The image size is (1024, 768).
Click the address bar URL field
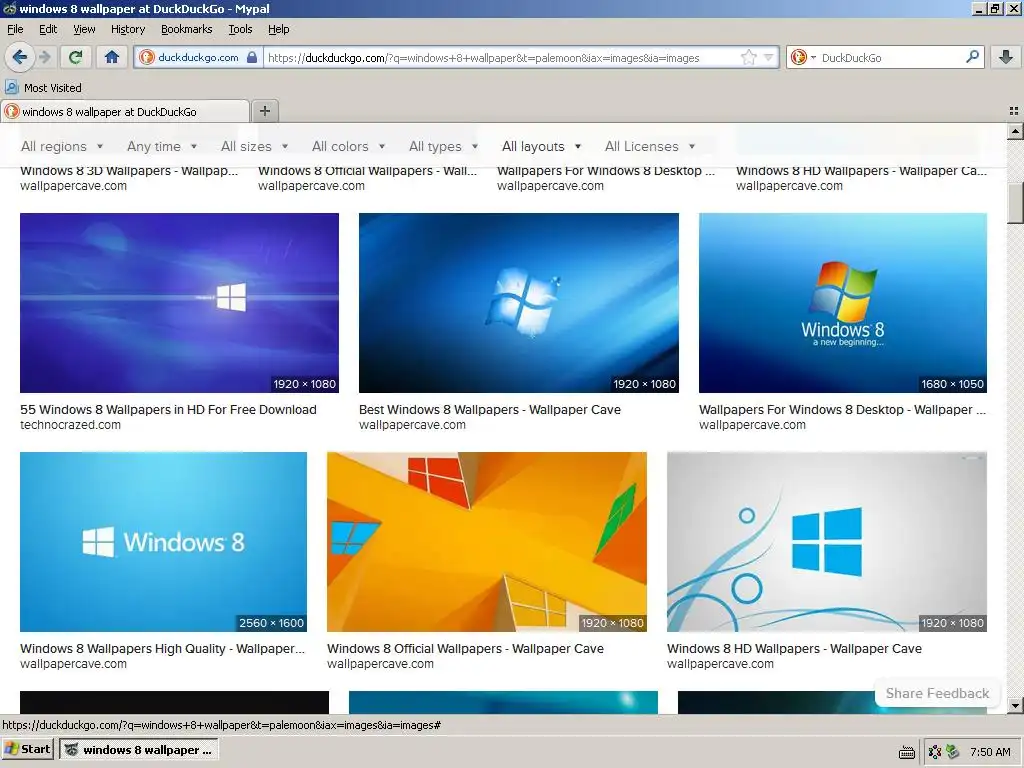coord(503,57)
